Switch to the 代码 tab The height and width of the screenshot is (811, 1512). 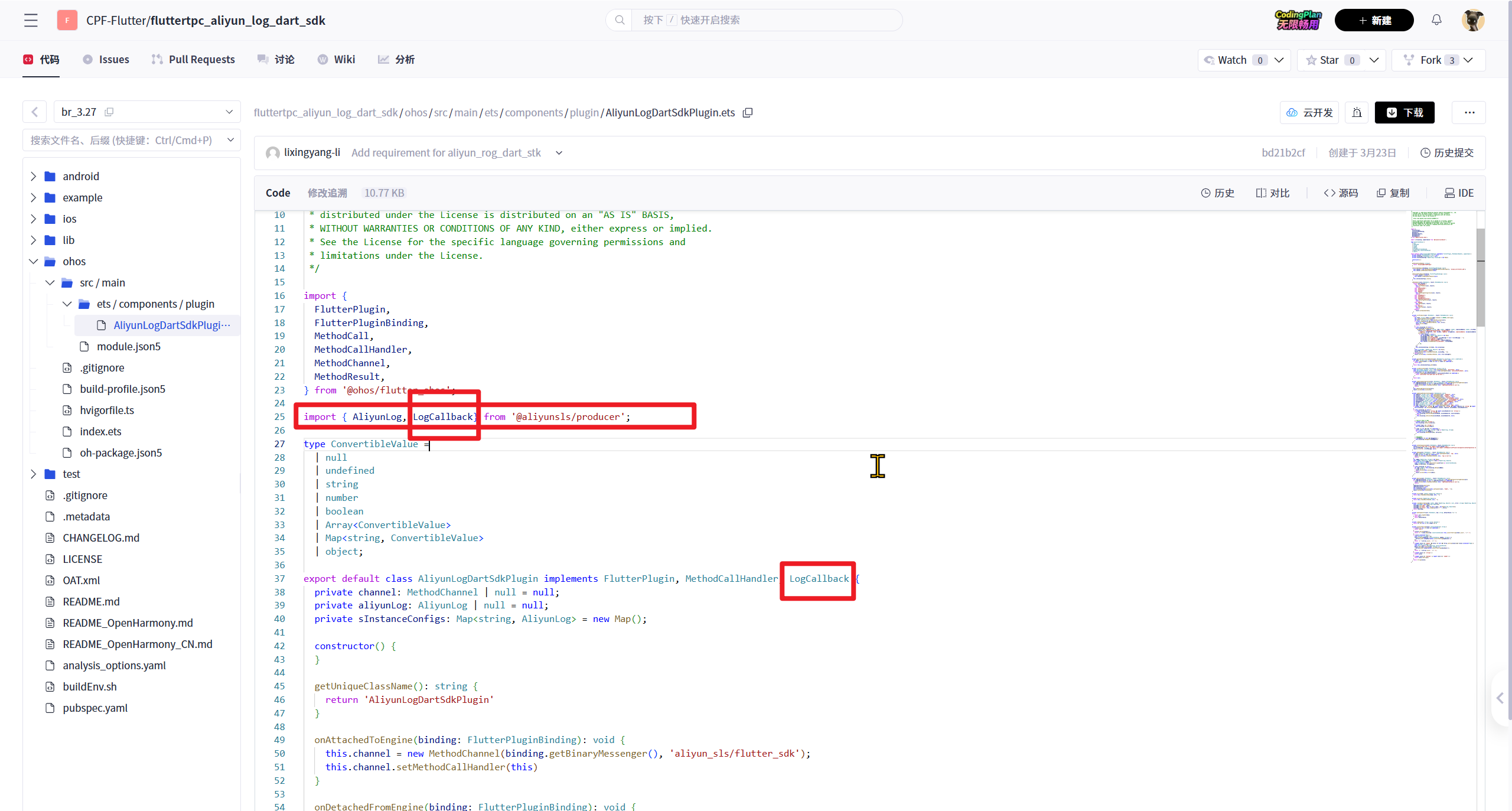[x=41, y=59]
